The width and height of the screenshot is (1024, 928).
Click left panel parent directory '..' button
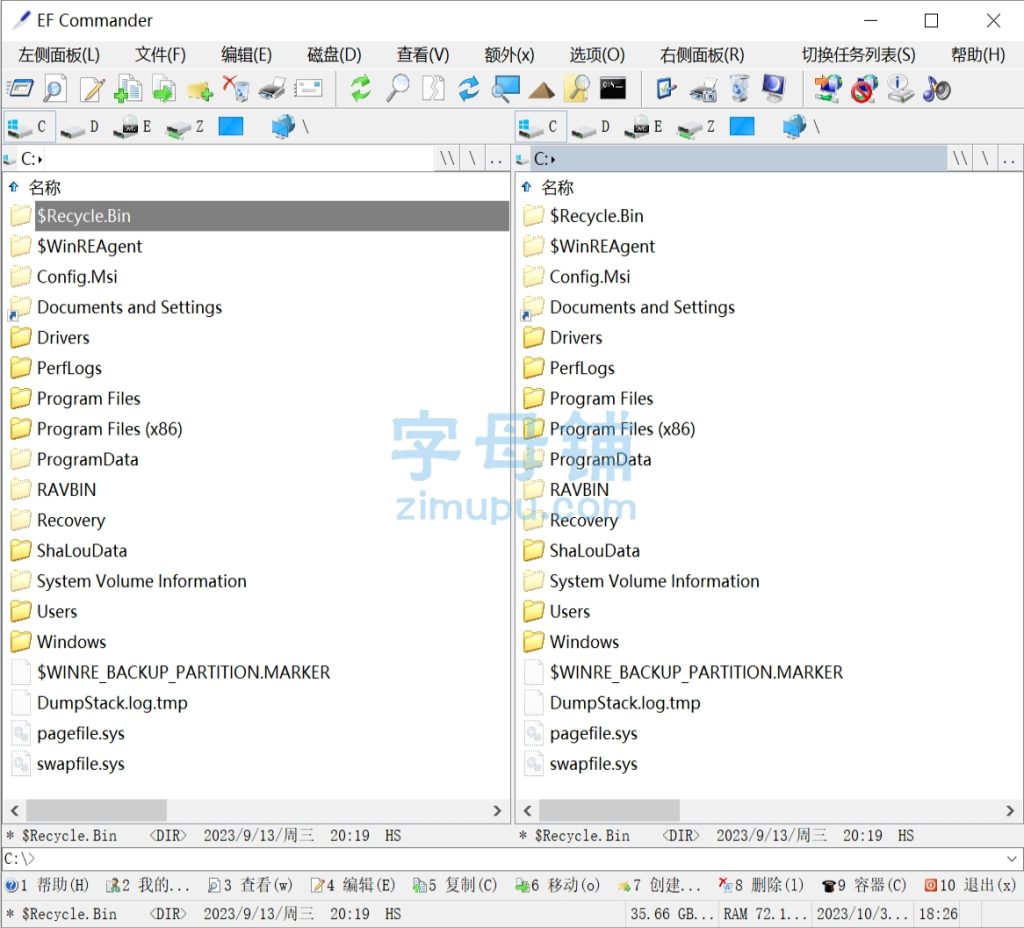496,159
